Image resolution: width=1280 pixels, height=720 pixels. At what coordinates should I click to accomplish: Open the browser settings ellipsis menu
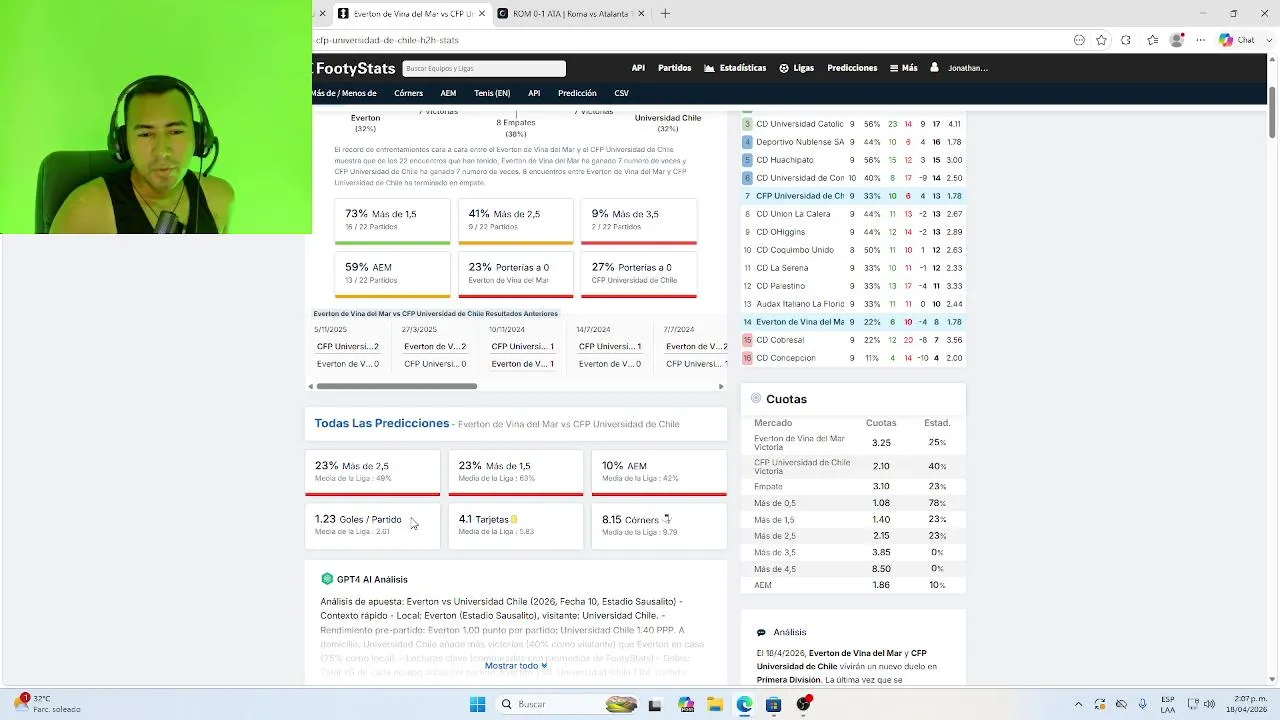coord(1200,40)
